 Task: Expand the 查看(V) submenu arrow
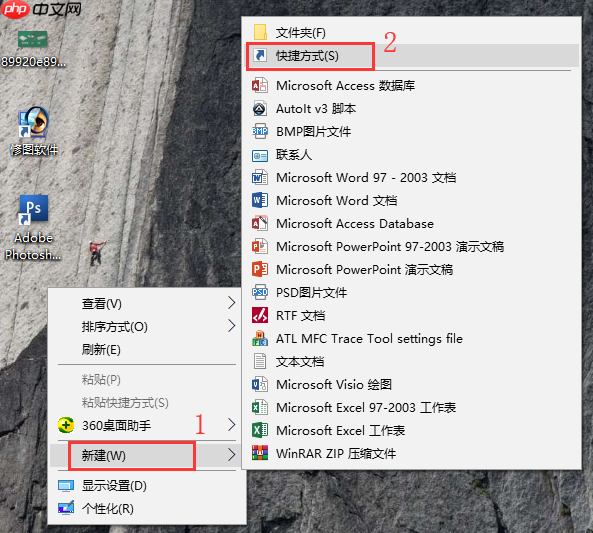[x=231, y=303]
